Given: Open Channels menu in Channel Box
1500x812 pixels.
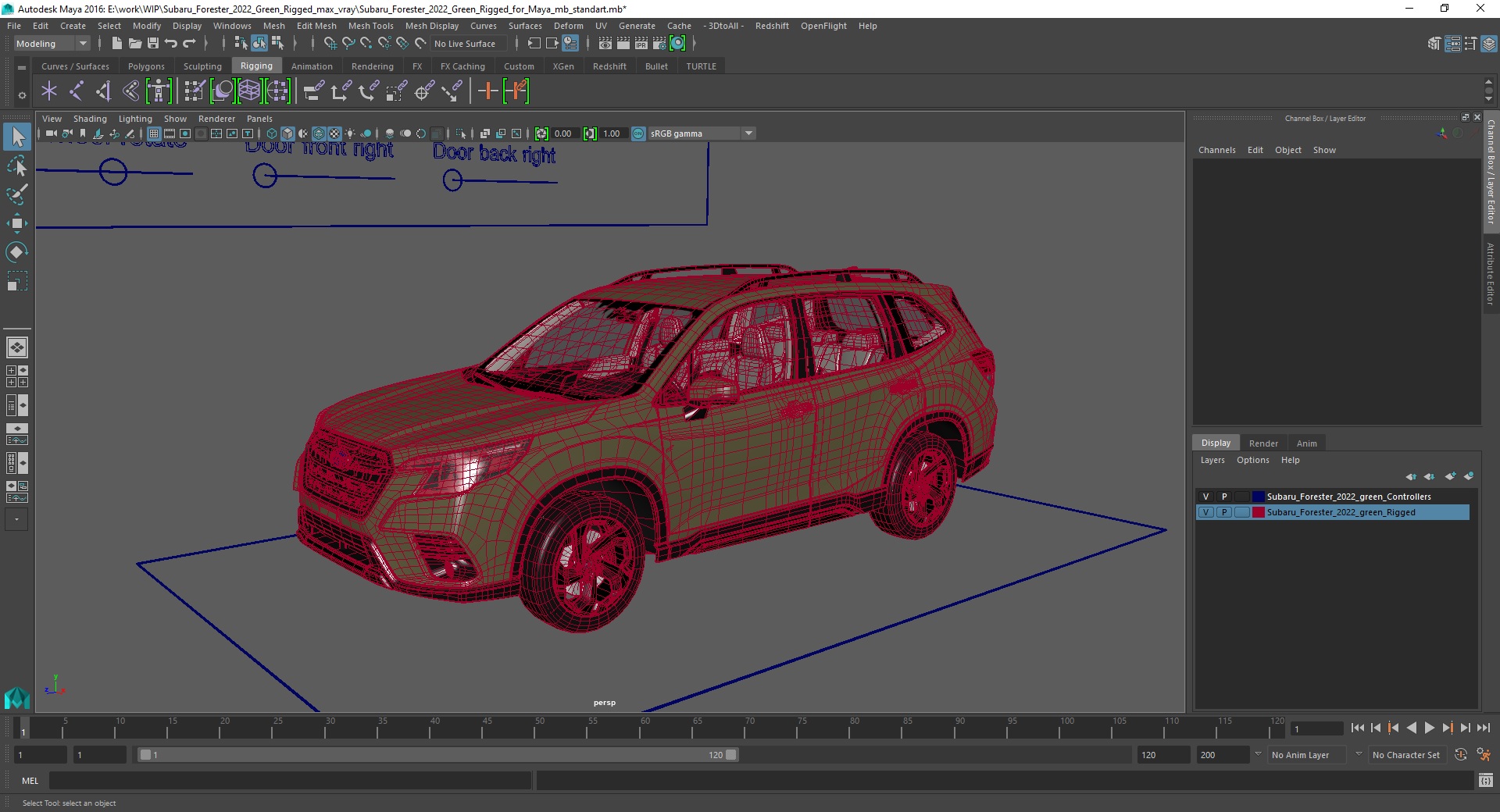Looking at the screenshot, I should (1216, 150).
